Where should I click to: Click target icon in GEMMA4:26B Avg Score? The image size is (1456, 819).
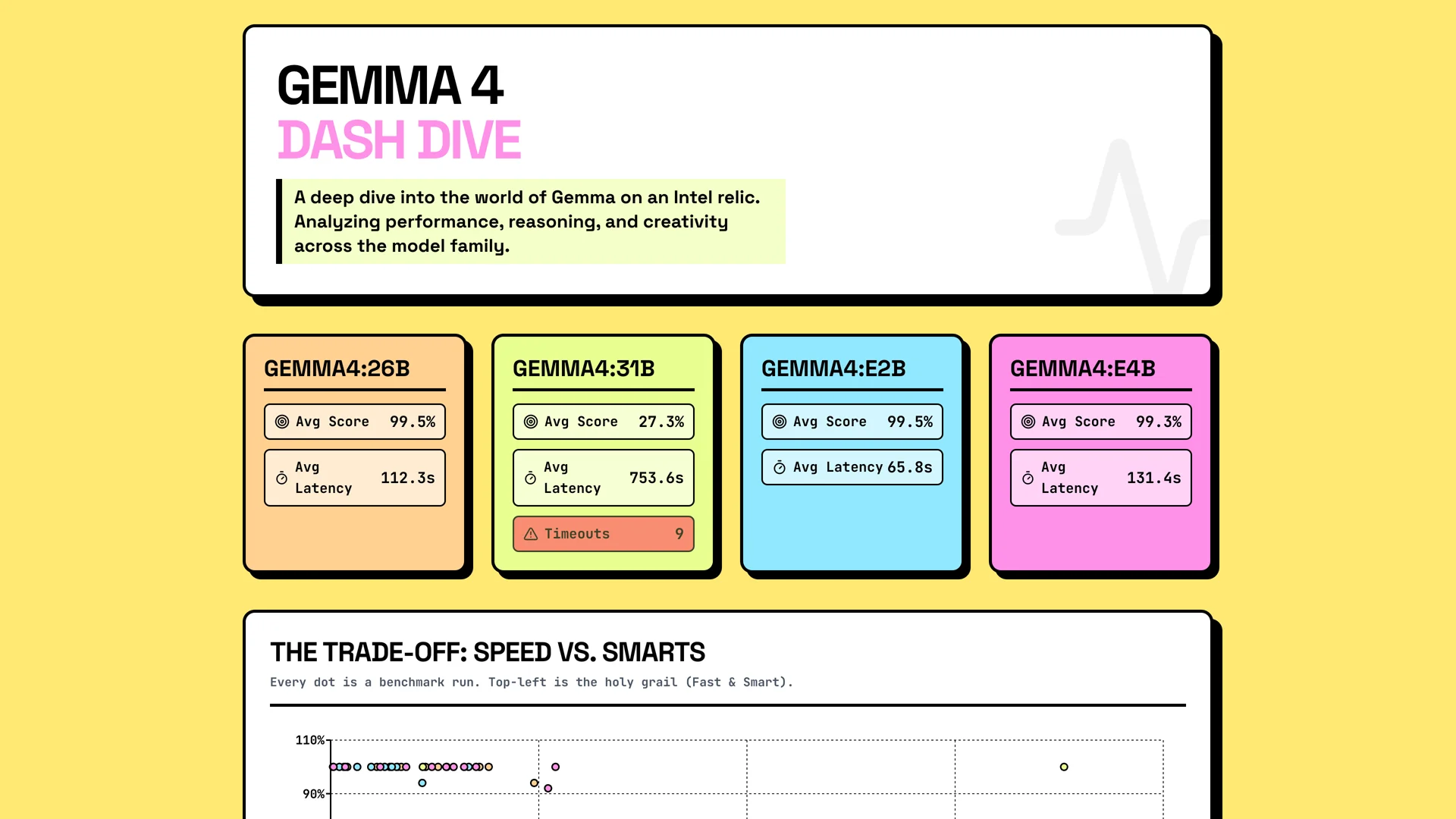click(282, 422)
